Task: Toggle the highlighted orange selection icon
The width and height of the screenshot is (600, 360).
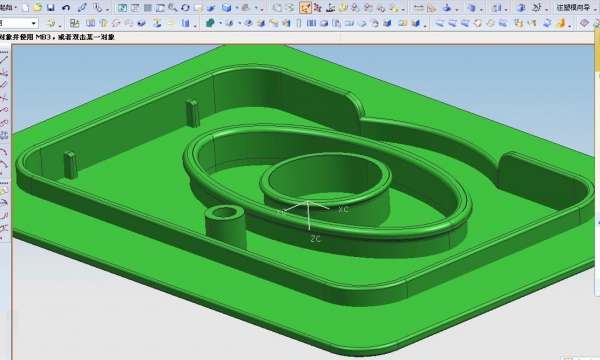Action: [305, 8]
